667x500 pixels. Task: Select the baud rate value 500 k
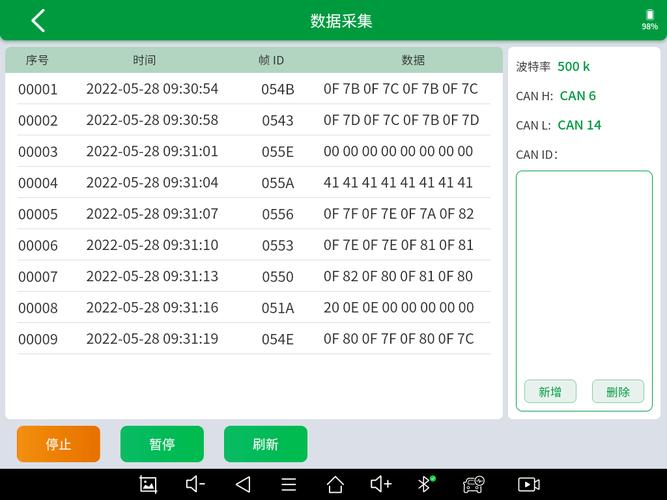pos(573,66)
